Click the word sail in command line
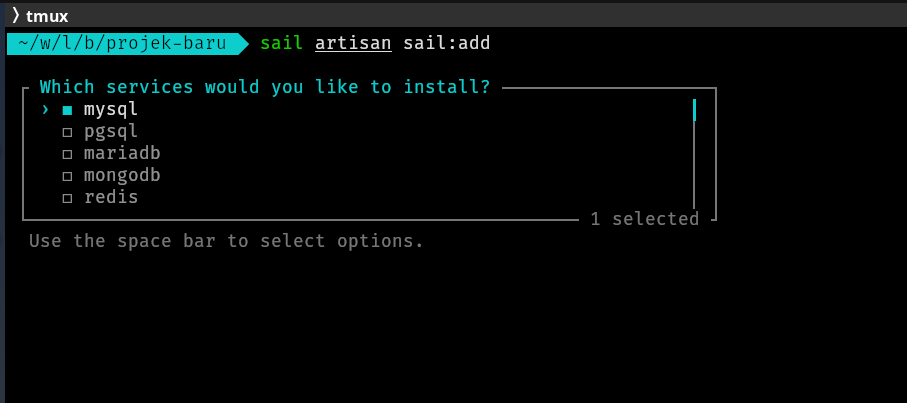Screen dimensions: 907x403 pyautogui.click(x=281, y=44)
